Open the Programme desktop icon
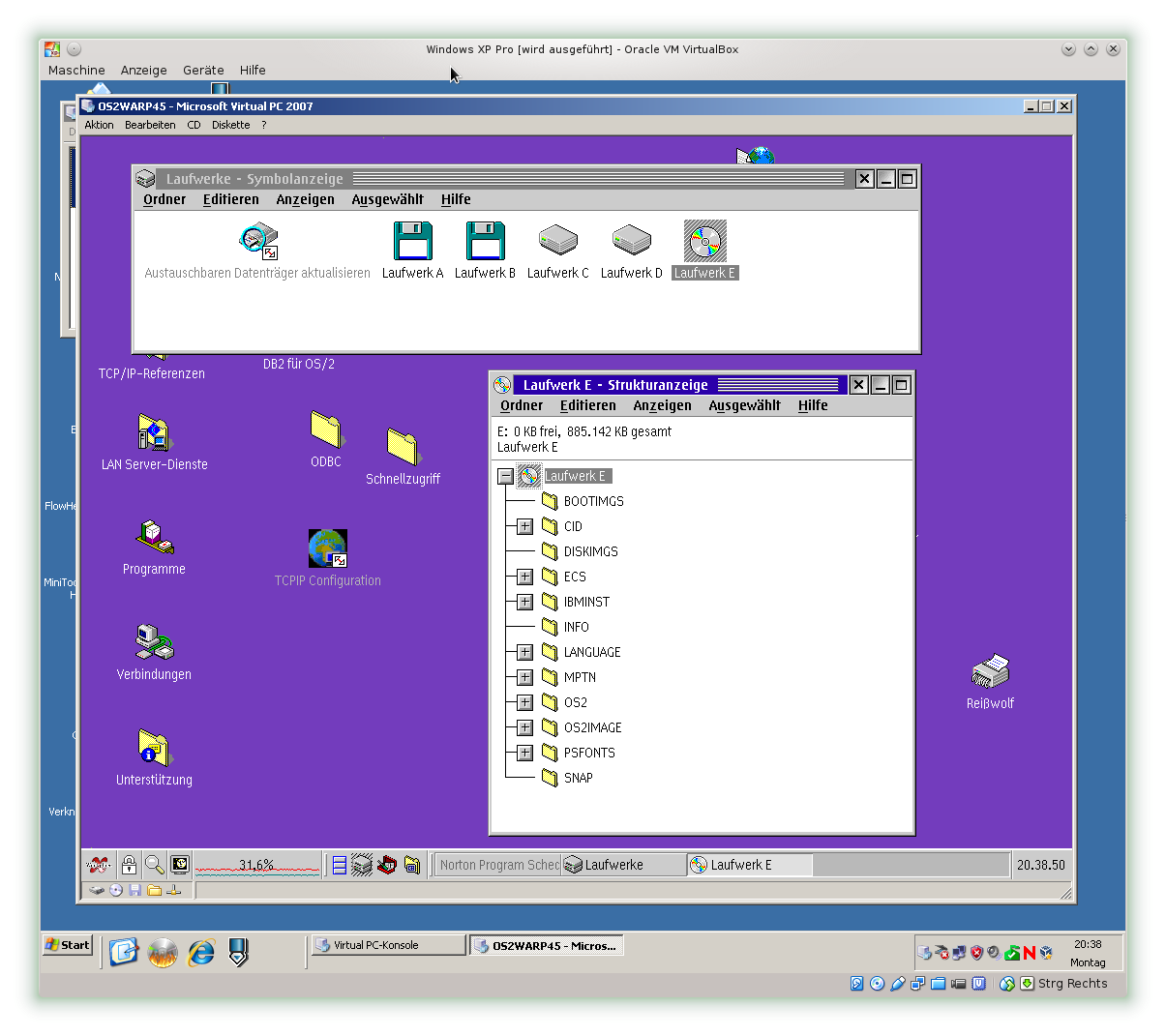1166x1036 pixels. (154, 537)
